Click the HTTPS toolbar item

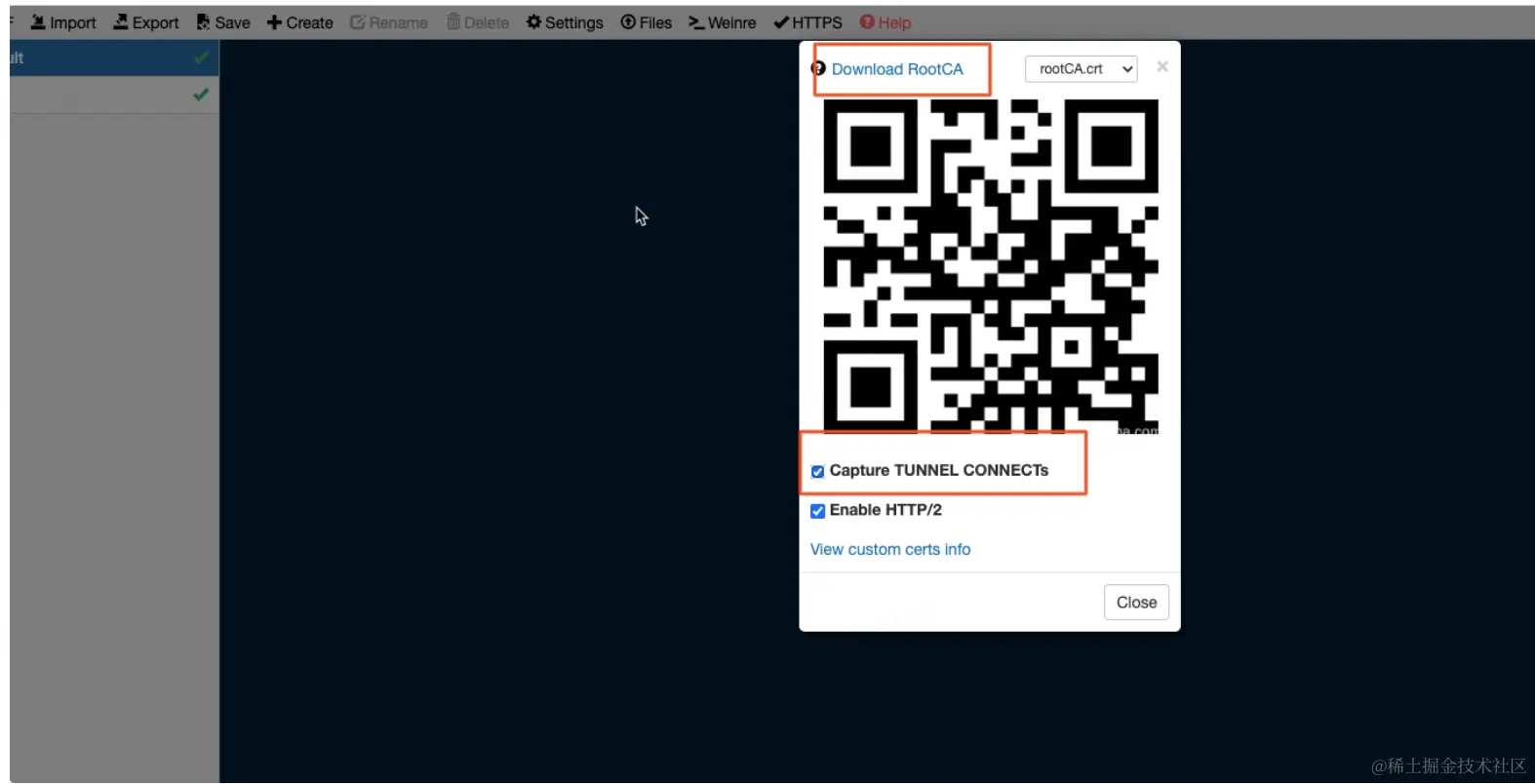click(808, 22)
